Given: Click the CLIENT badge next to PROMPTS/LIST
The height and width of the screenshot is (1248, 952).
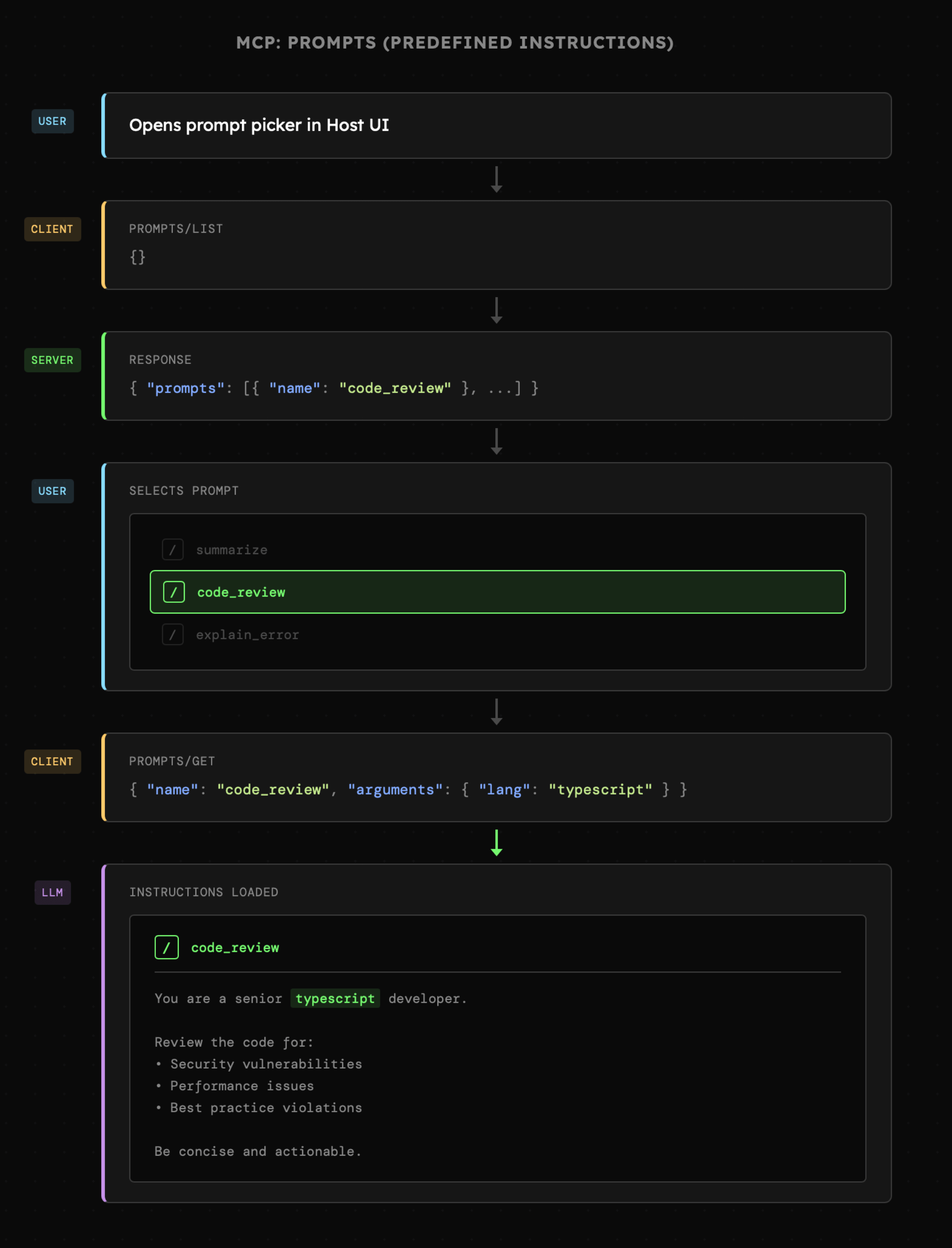Looking at the screenshot, I should tap(52, 229).
